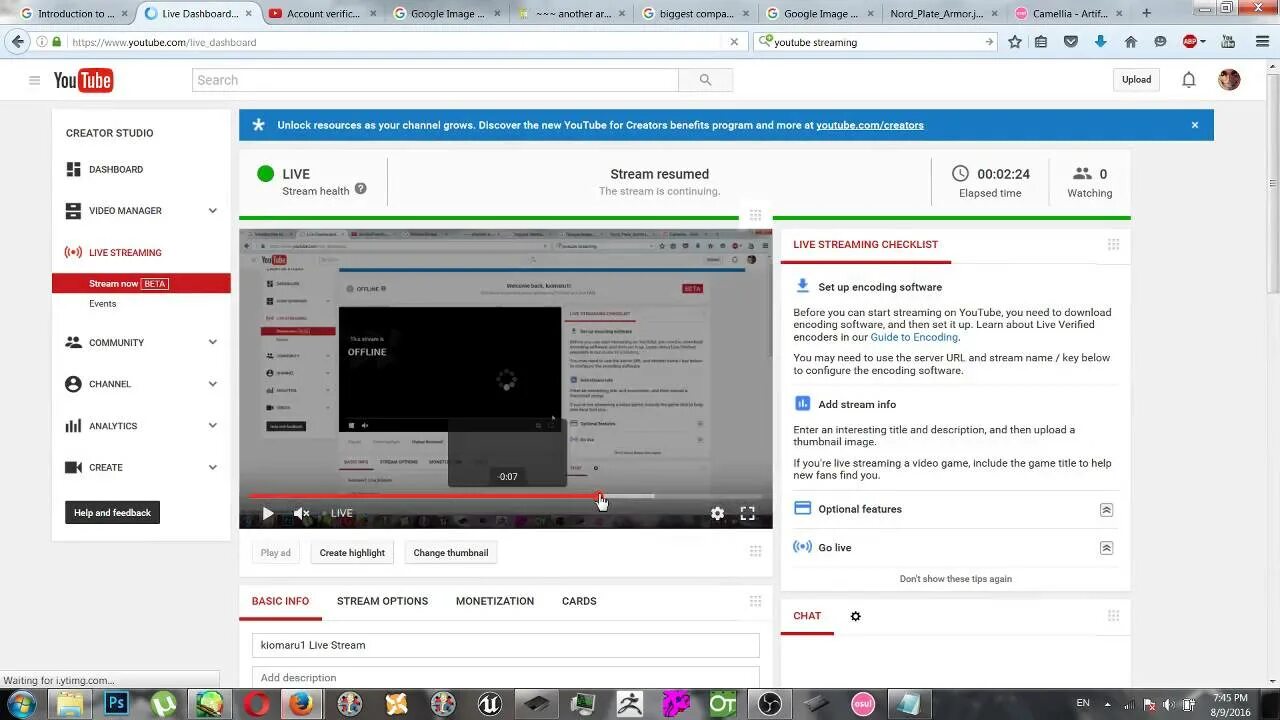Viewport: 1280px width, 720px height.
Task: Select the Basic Info tab
Action: click(x=280, y=601)
